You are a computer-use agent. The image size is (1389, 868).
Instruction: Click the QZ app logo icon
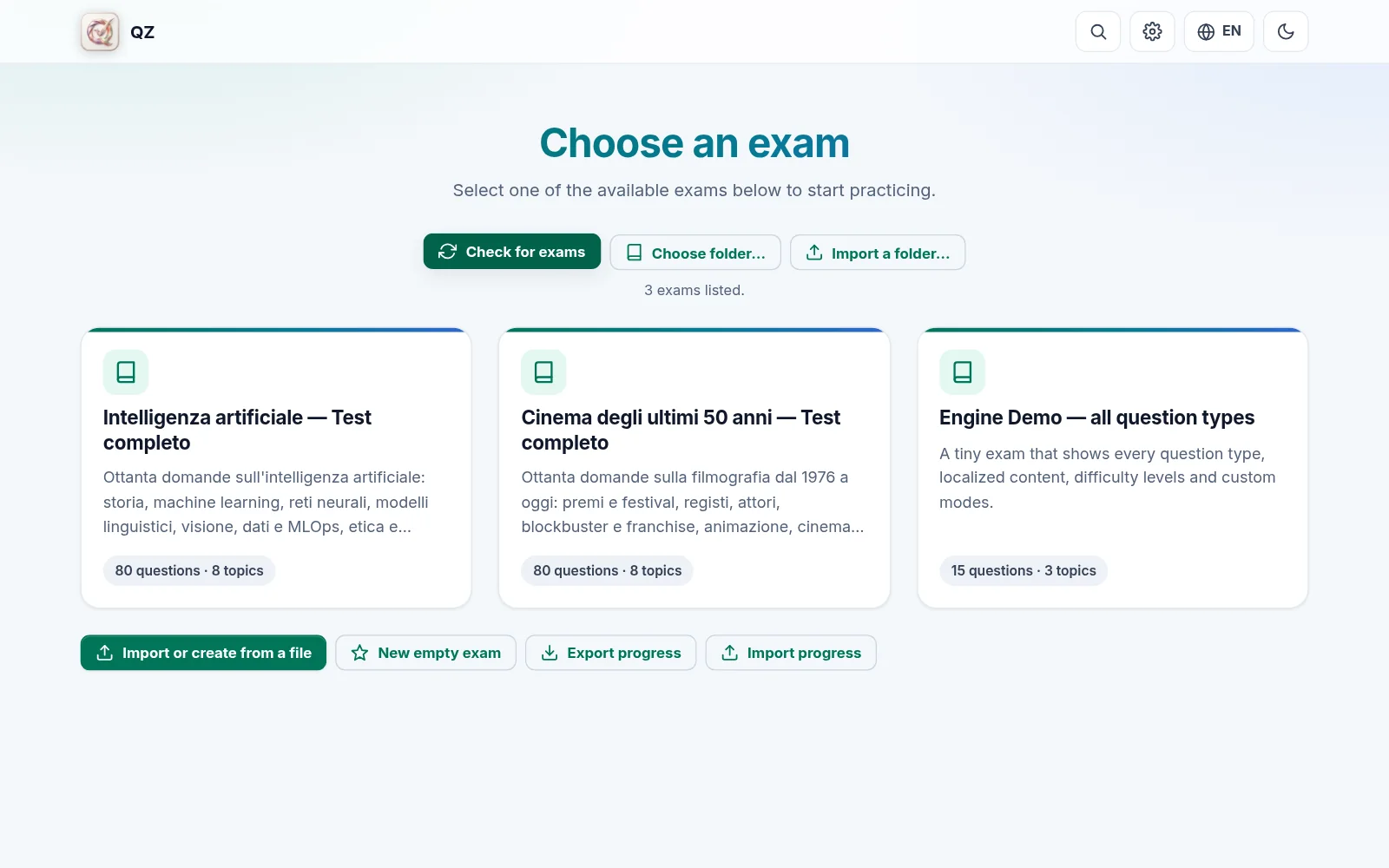click(x=100, y=32)
